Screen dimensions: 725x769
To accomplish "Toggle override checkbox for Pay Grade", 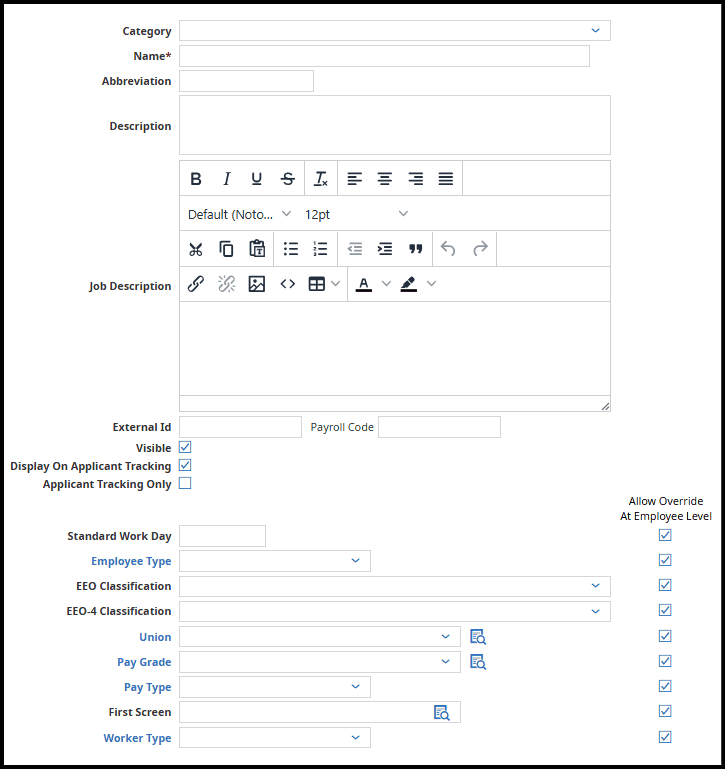I will [665, 661].
